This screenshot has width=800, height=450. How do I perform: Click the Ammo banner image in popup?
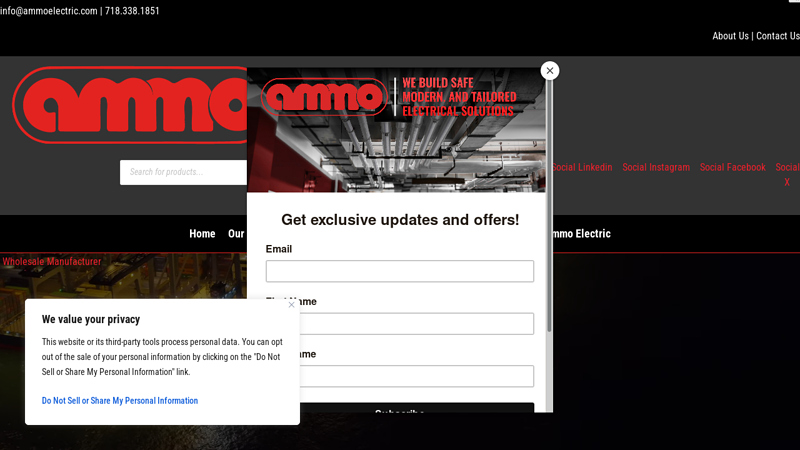[396, 130]
